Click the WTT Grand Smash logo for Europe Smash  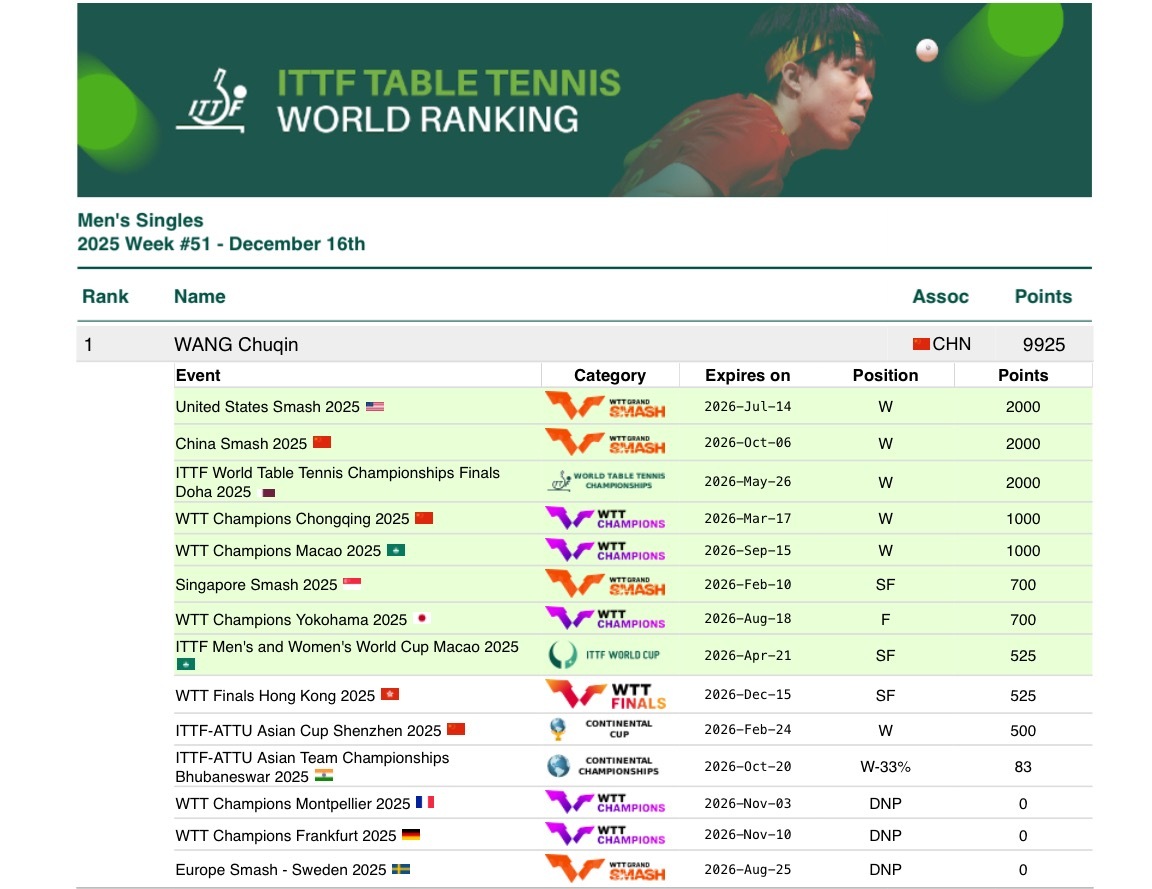[x=605, y=869]
